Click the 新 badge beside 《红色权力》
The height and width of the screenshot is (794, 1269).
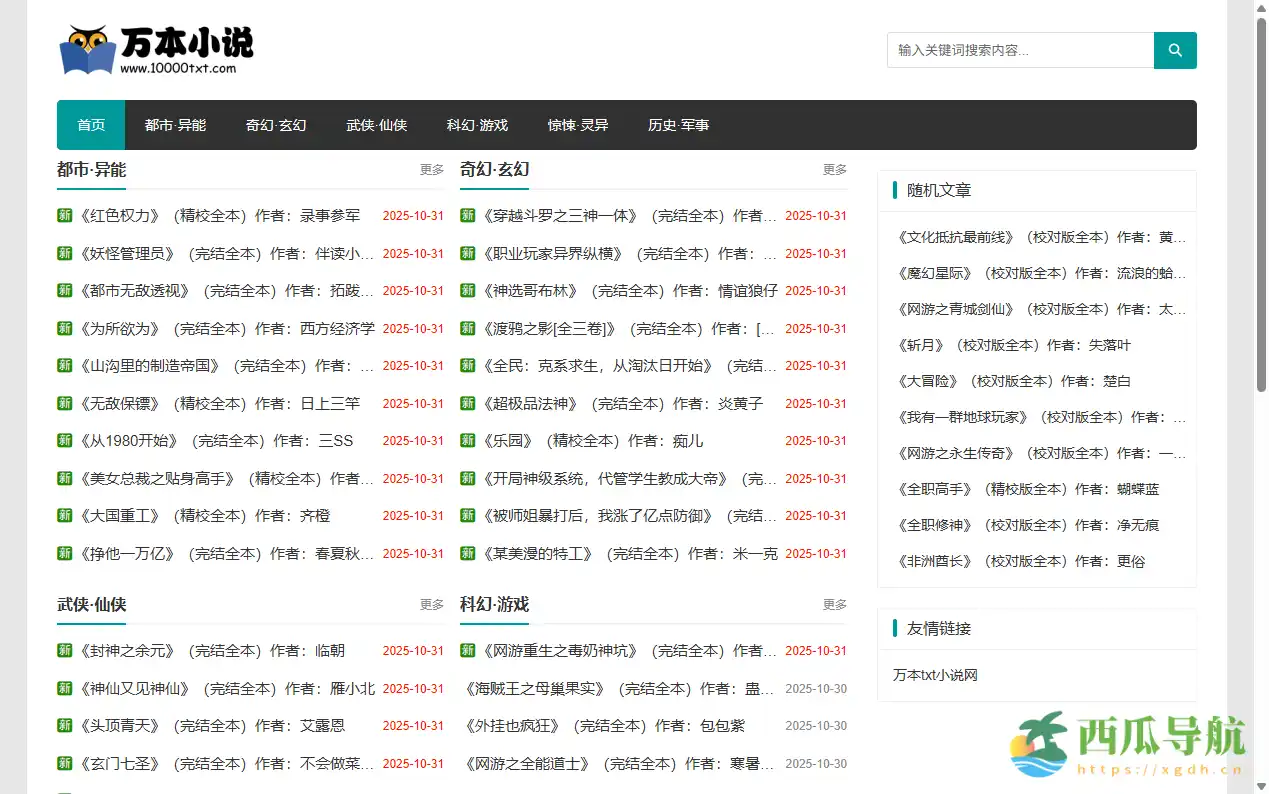click(64, 215)
